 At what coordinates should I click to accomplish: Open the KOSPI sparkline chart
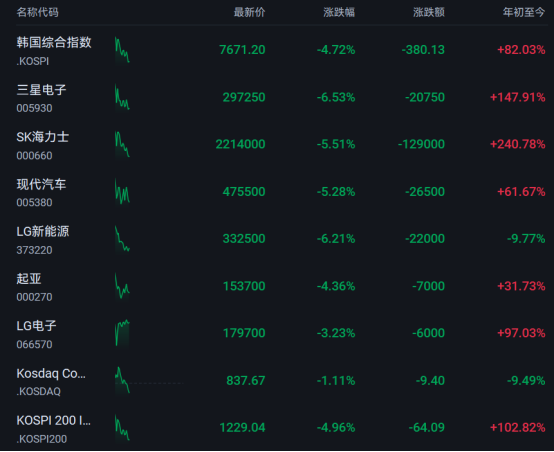click(x=122, y=50)
